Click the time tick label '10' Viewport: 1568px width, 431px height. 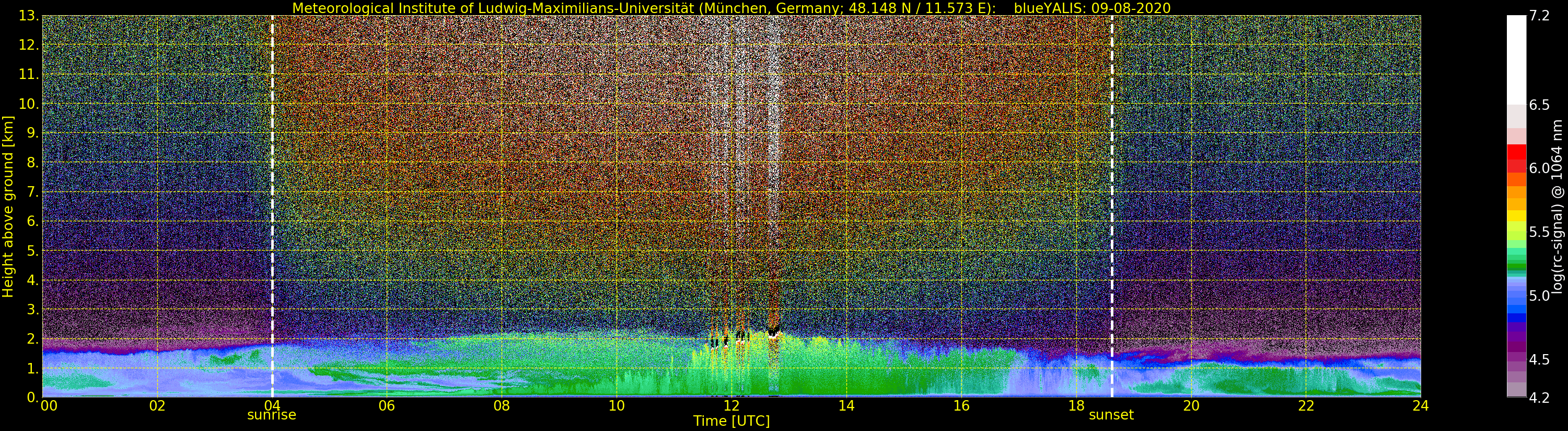617,405
